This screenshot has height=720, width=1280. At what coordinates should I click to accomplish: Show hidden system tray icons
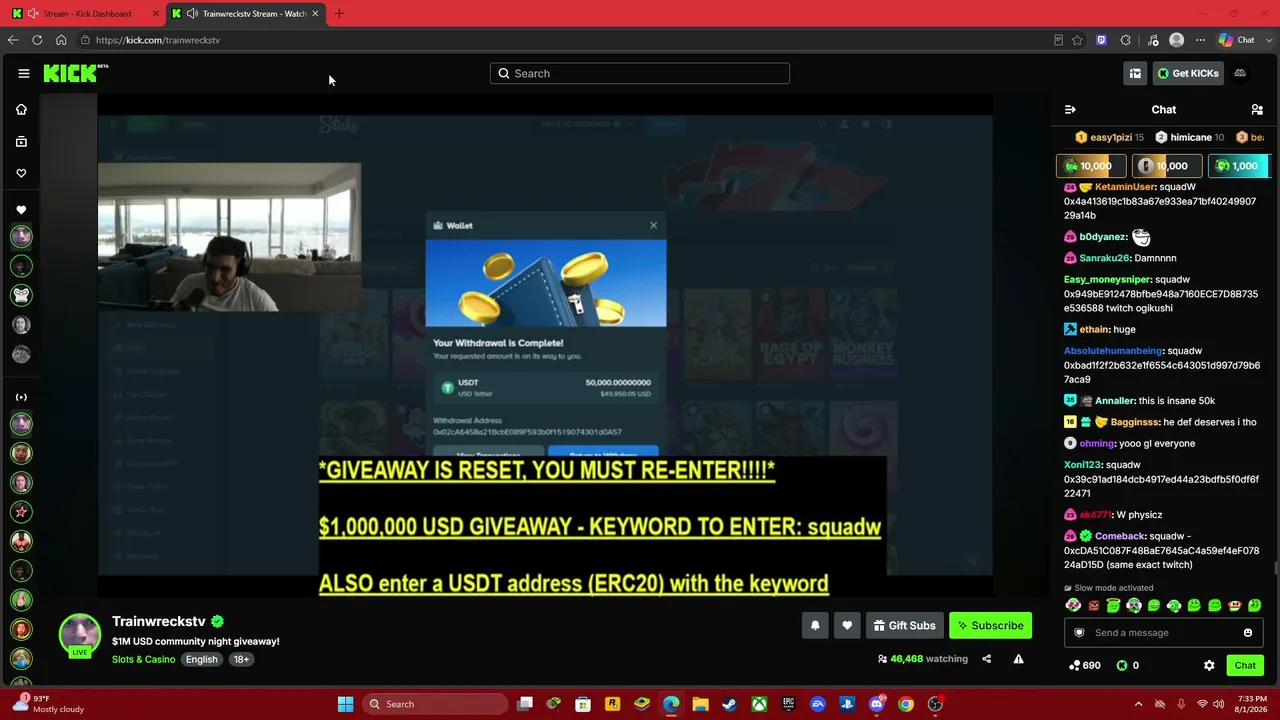(1138, 704)
